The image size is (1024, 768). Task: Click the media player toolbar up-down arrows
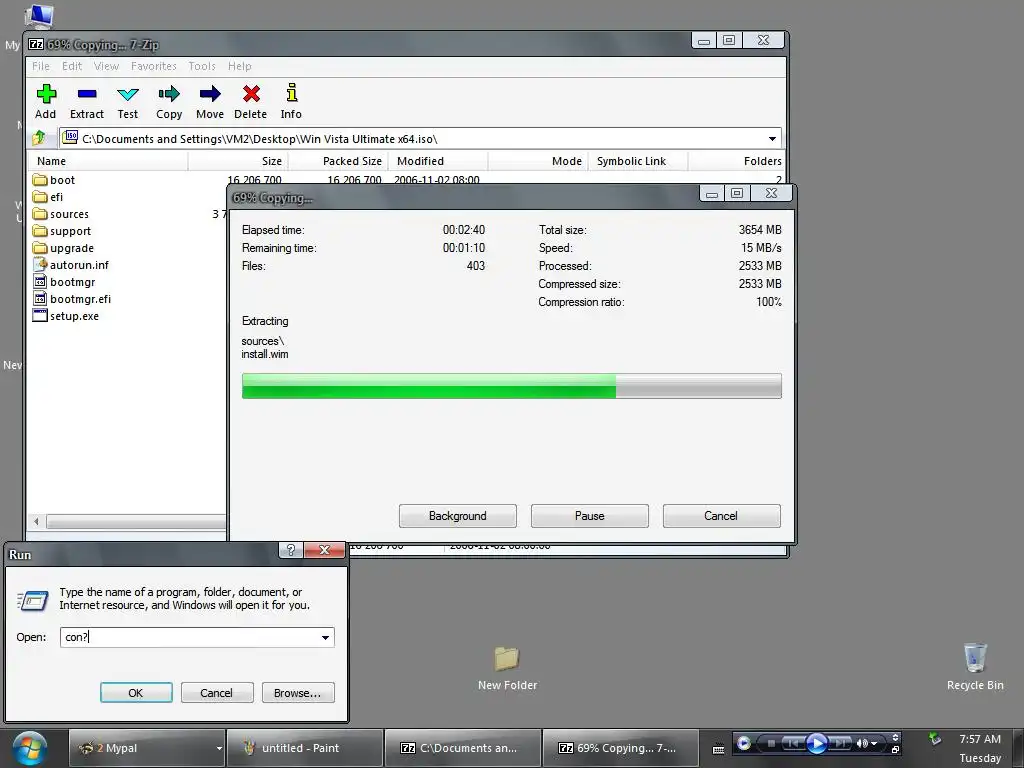[895, 738]
